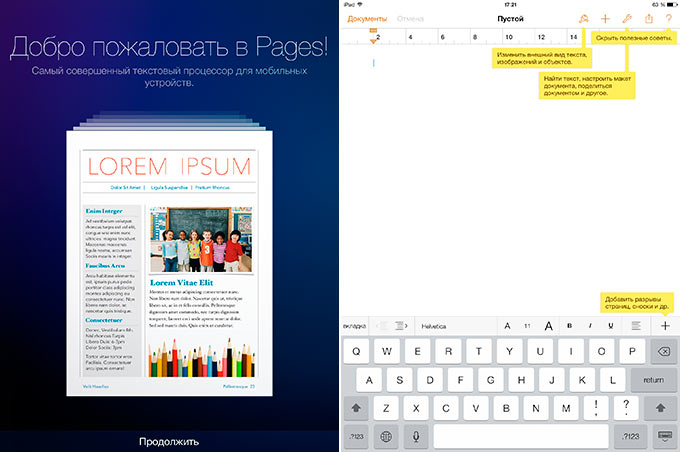This screenshot has width=680, height=452.
Task: Tap the Lorem Vitae Elit heading in template
Action: coord(181,283)
